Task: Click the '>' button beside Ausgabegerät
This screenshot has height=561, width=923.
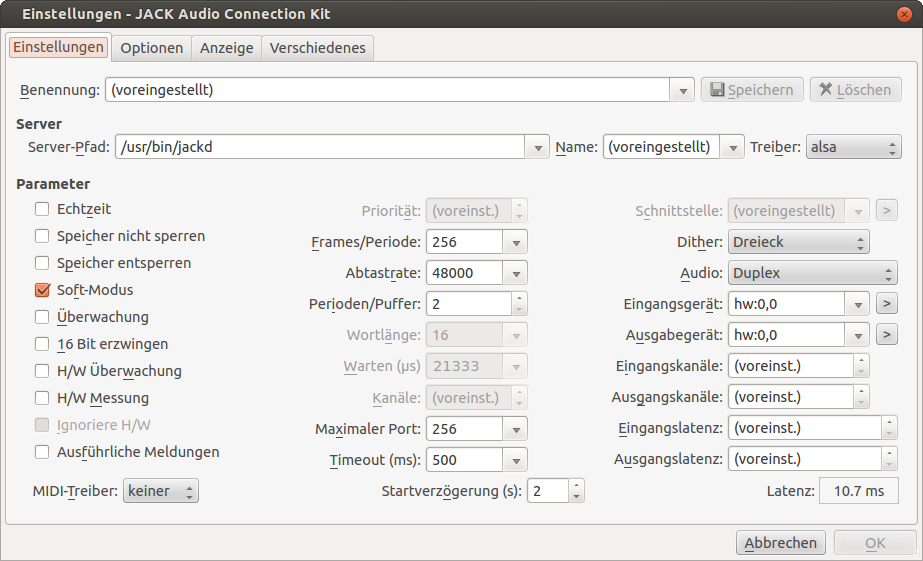Action: [x=885, y=335]
